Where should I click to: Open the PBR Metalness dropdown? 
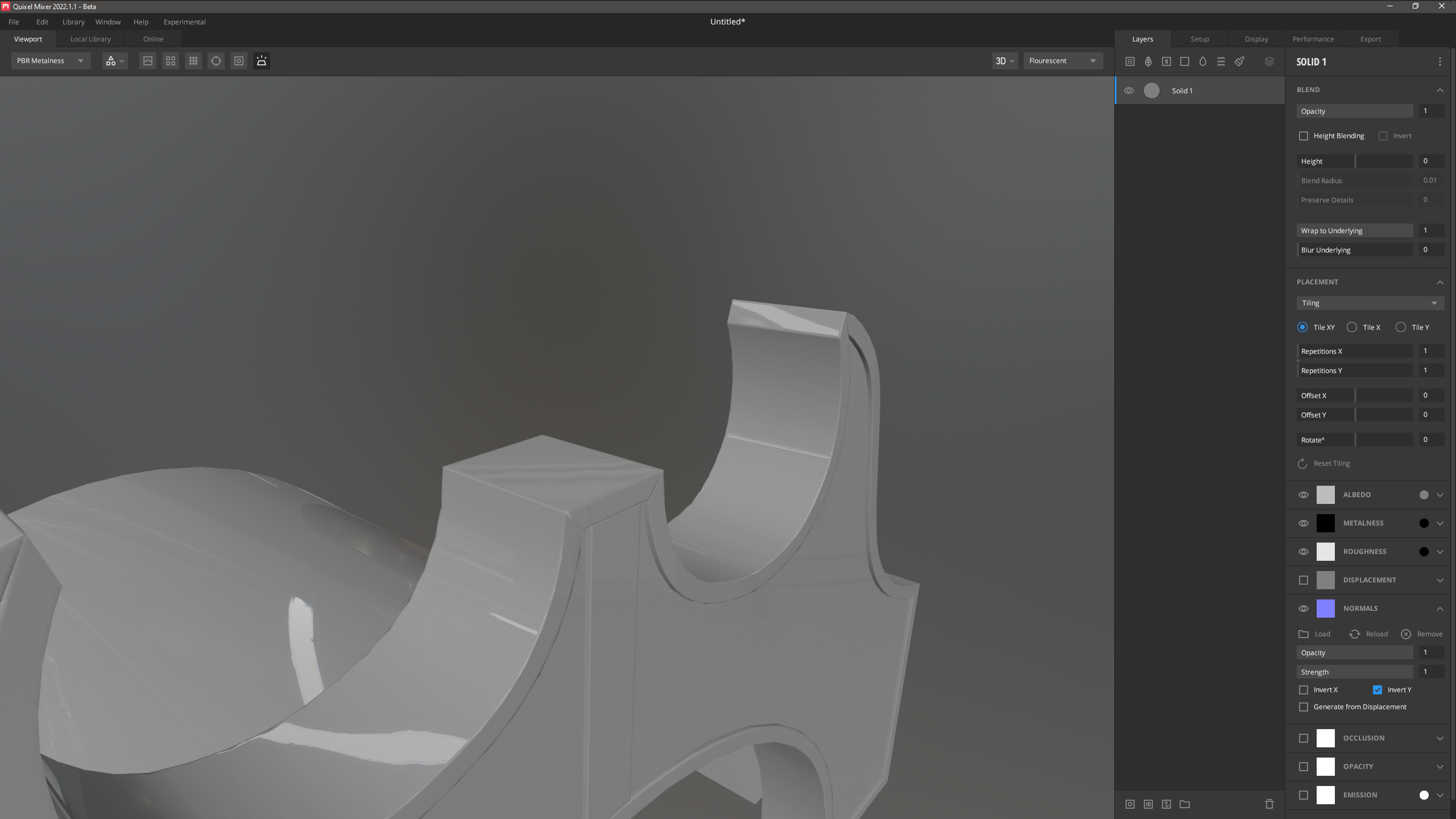[x=51, y=61]
